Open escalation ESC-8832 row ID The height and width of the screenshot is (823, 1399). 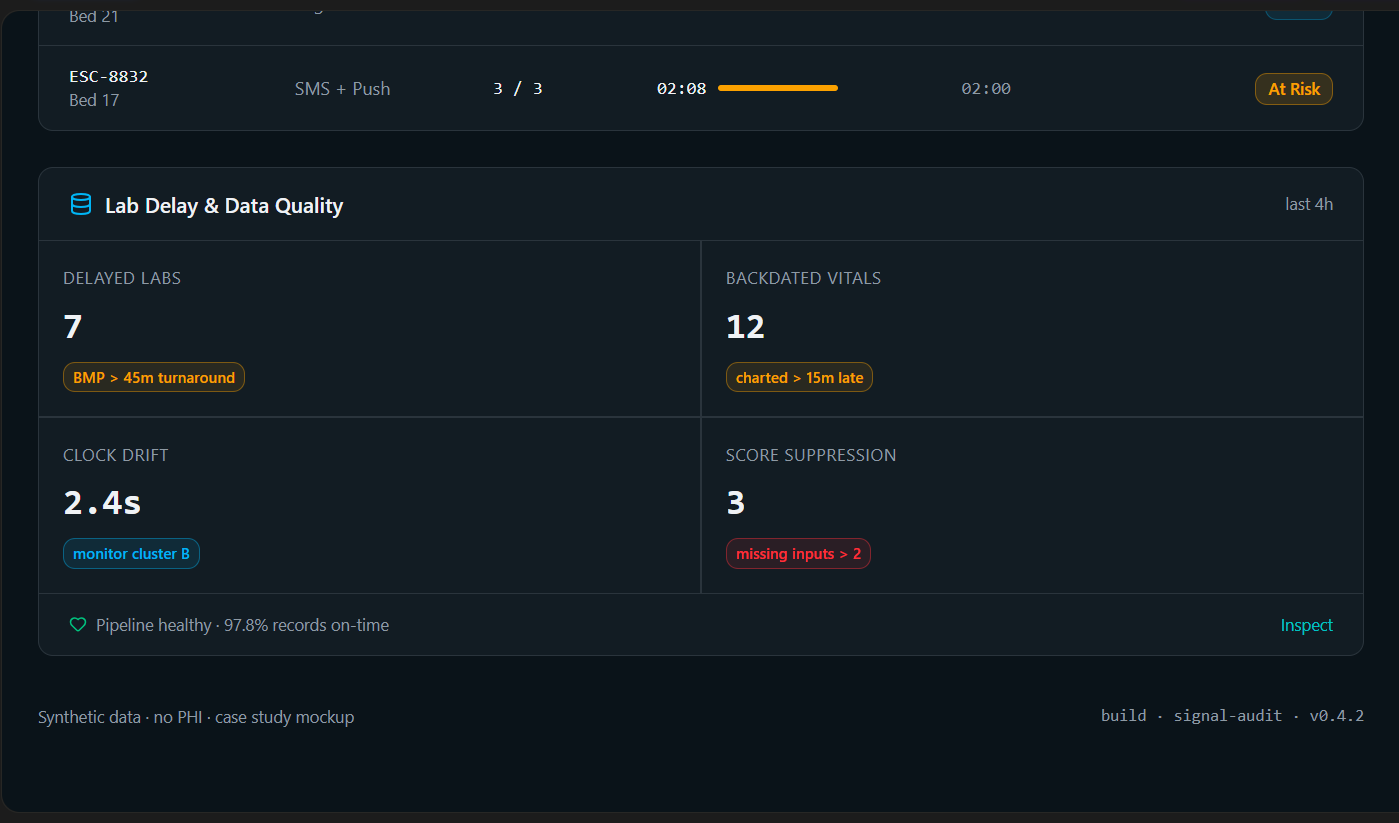click(x=109, y=76)
